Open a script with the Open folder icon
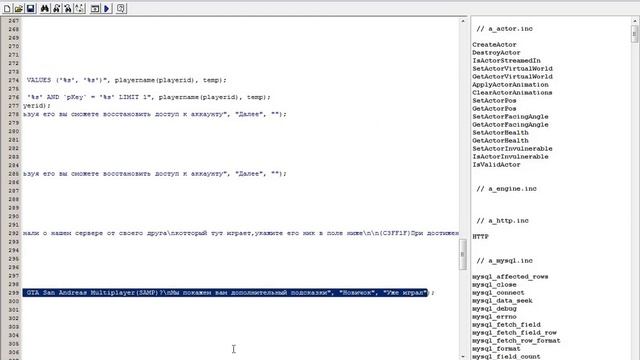 pos(18,8)
